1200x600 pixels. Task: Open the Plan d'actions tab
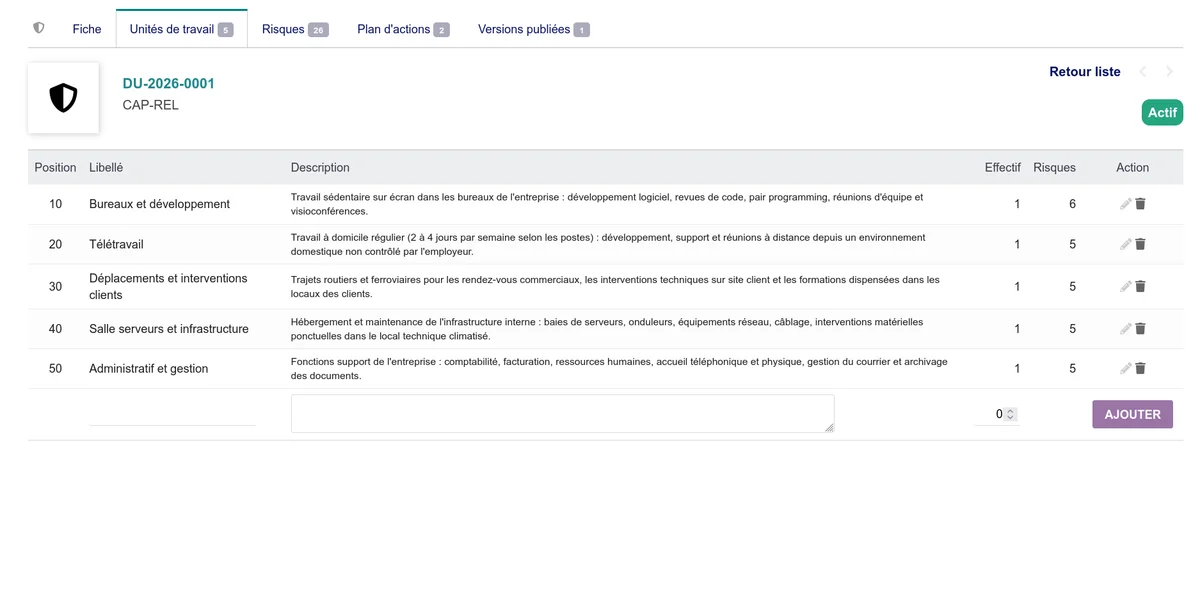click(403, 29)
